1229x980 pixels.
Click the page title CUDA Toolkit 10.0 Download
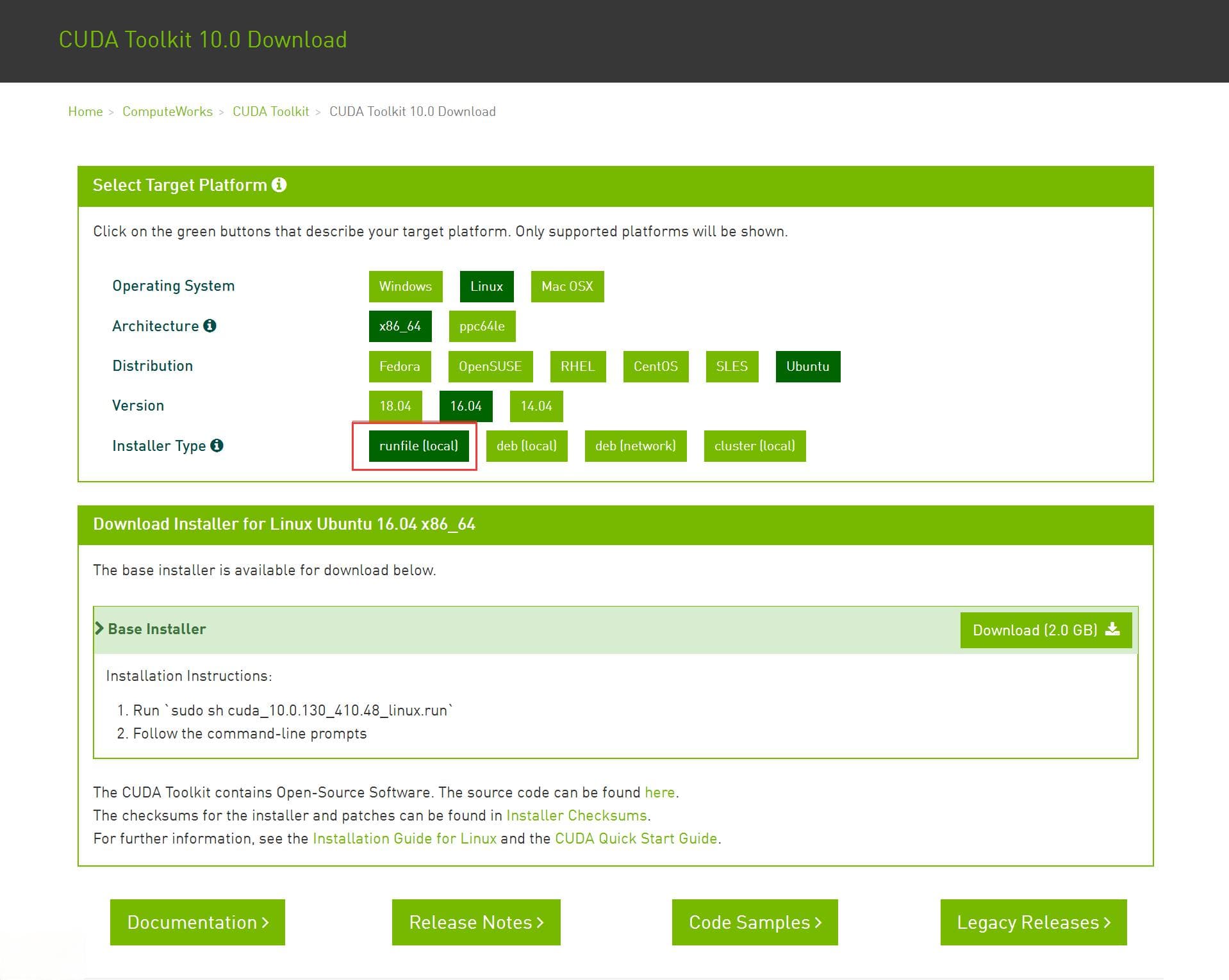point(202,40)
